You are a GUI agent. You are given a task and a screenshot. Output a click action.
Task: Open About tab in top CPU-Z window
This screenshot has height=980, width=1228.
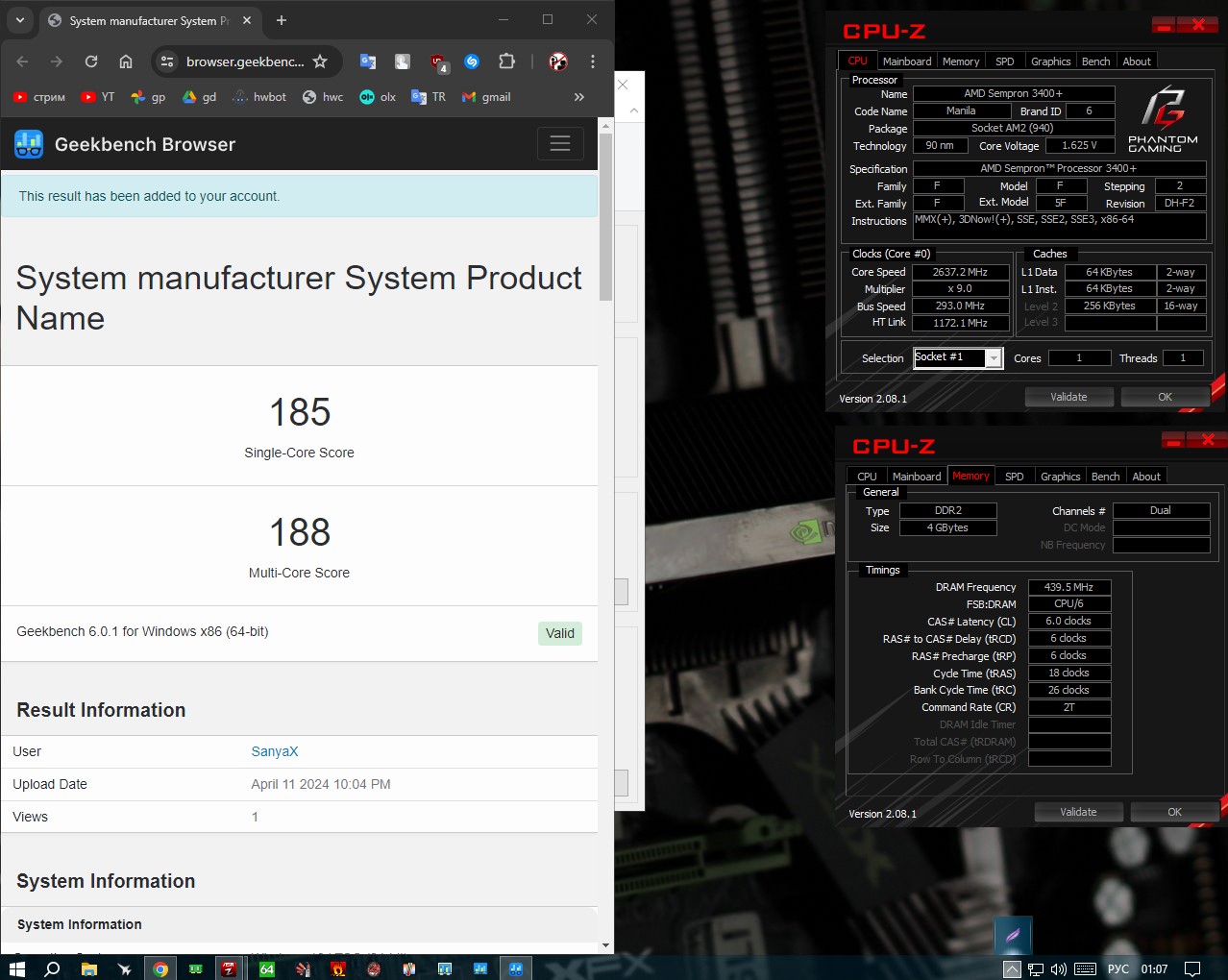click(x=1137, y=61)
